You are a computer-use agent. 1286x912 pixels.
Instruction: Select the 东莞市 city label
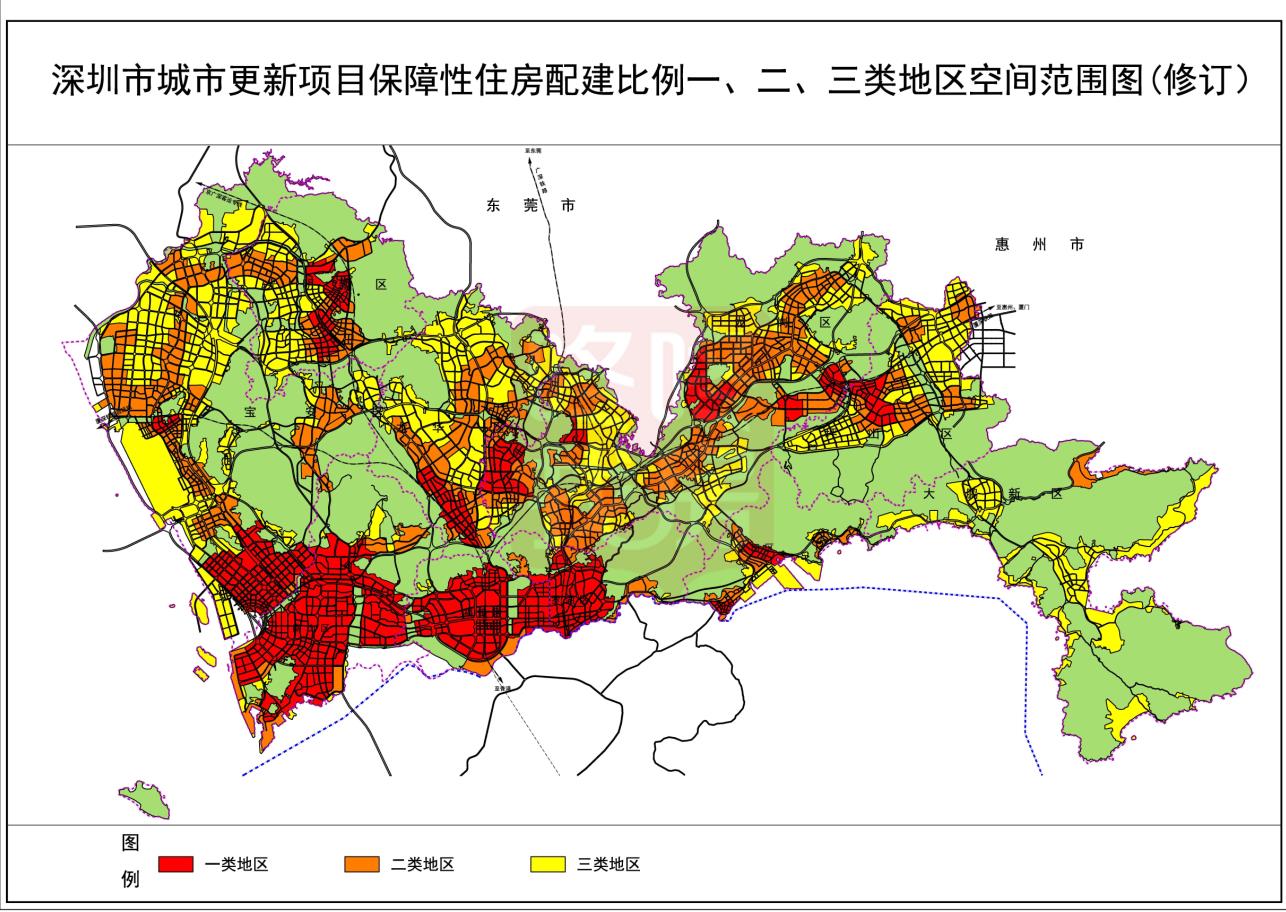coord(530,206)
